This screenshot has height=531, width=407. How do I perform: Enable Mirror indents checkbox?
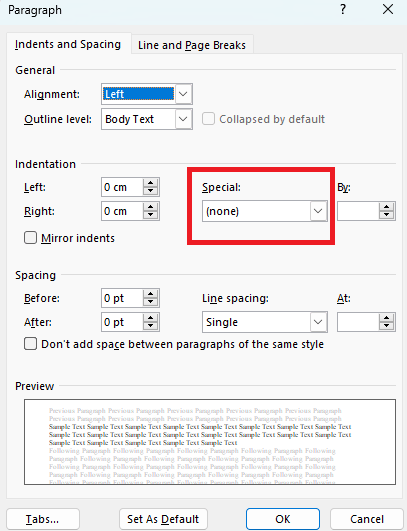coord(30,238)
